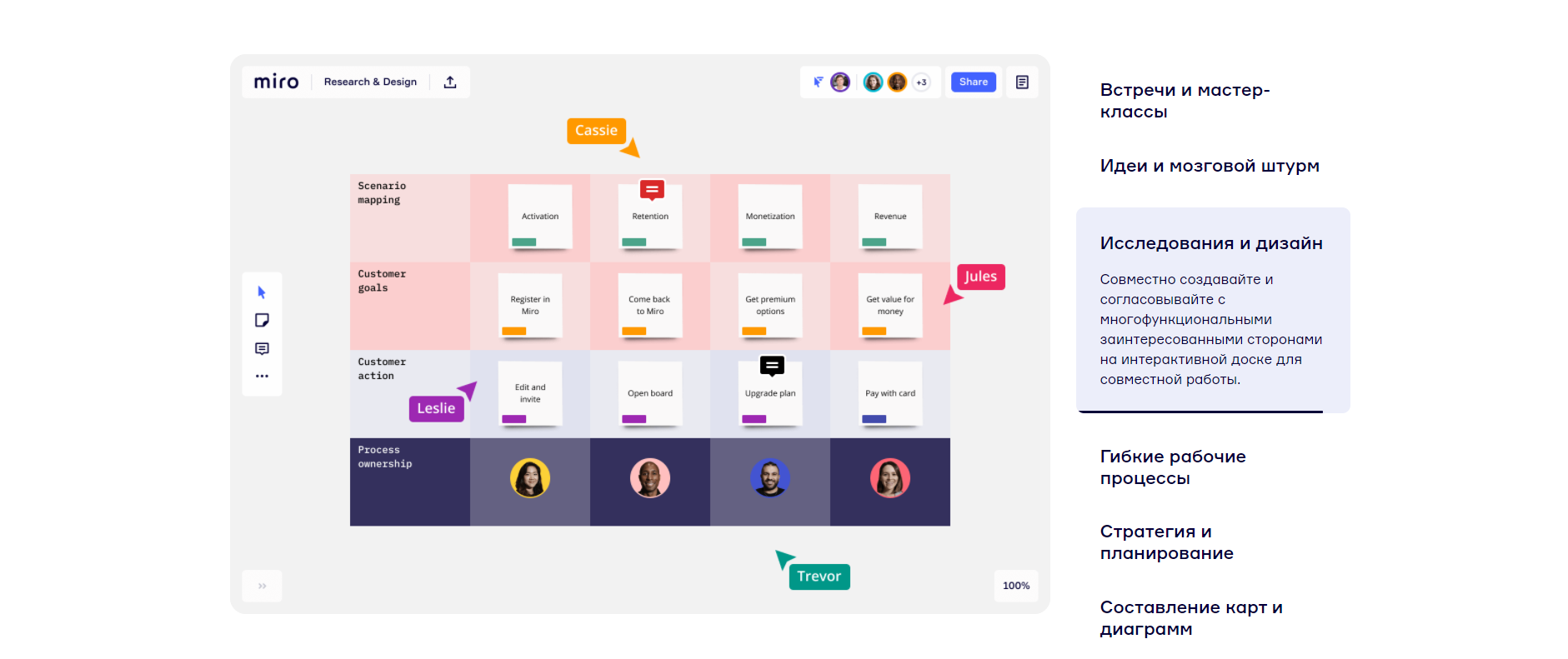This screenshot has width=1568, height=659.
Task: Open the Идеи и мозговой штурм tab
Action: [x=1210, y=166]
